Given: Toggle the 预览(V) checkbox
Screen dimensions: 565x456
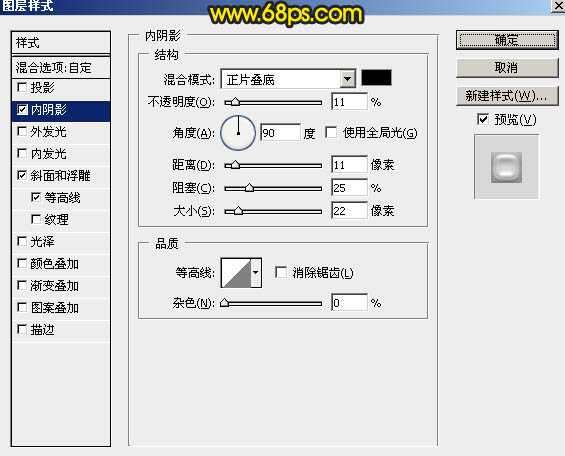Looking at the screenshot, I should (x=483, y=119).
